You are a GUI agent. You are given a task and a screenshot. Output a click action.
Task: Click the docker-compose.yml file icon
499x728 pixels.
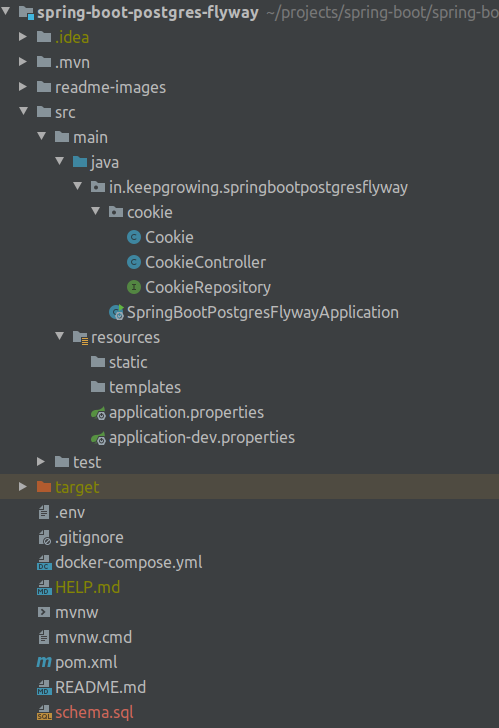(44, 563)
